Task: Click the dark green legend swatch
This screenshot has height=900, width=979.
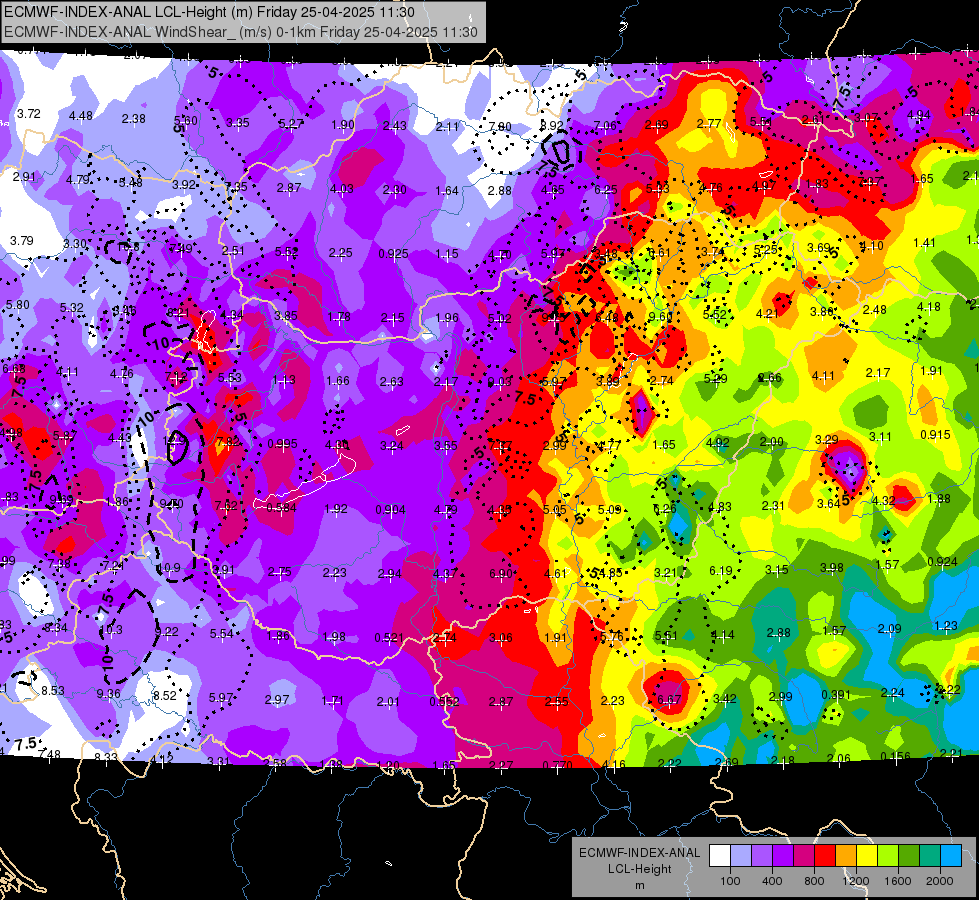Action: pos(908,856)
